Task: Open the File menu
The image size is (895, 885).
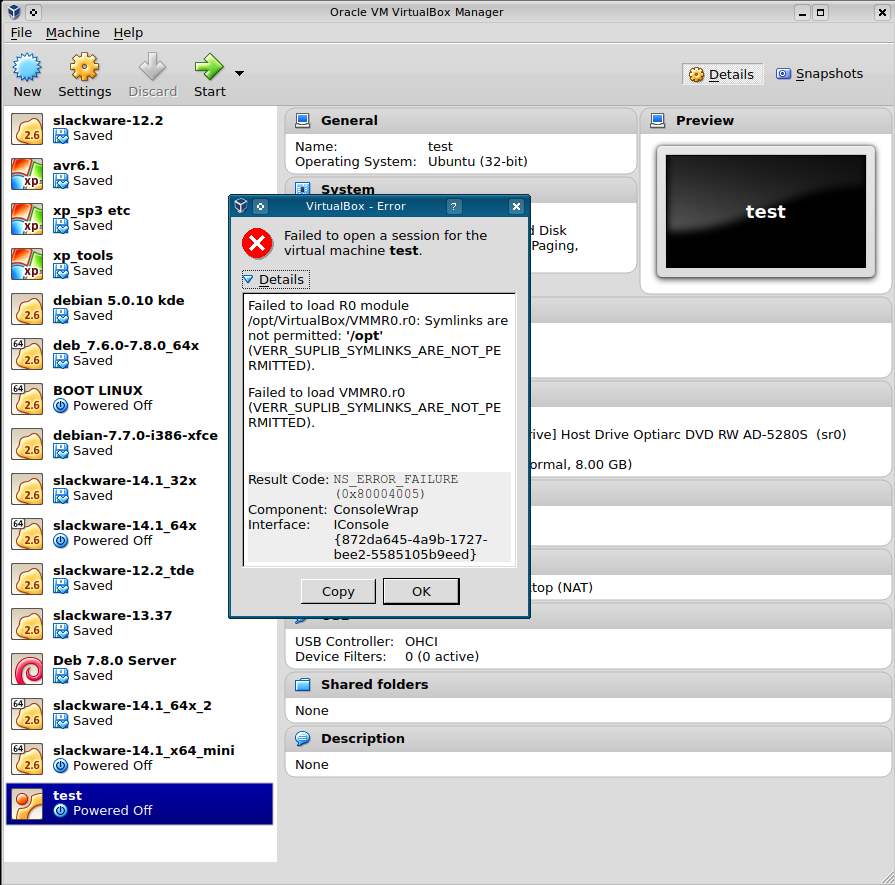Action: tap(21, 33)
